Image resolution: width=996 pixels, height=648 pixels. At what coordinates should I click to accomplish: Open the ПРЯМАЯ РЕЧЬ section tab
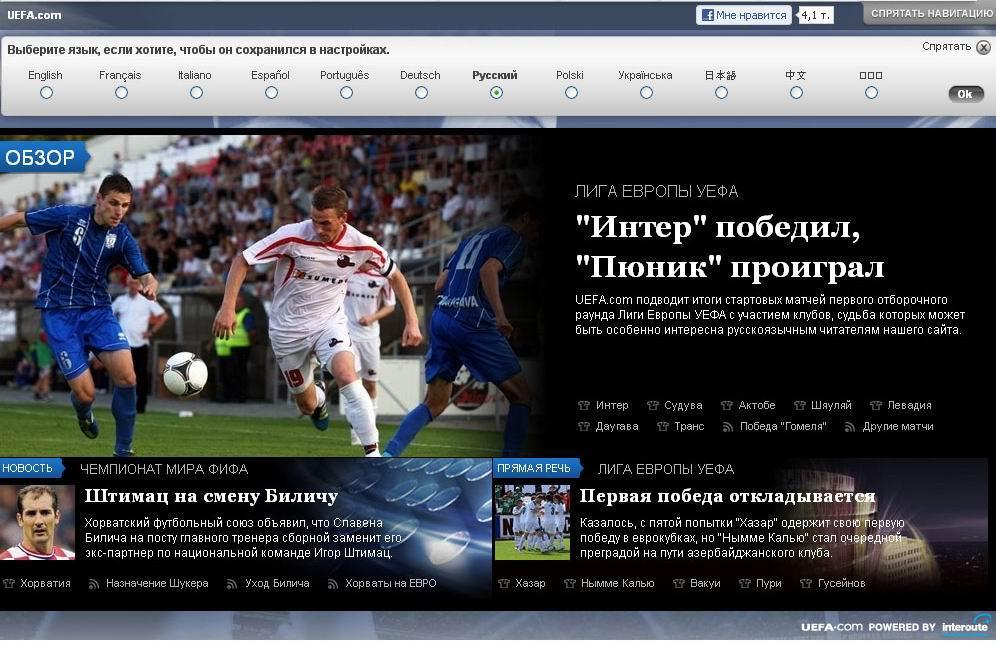[x=535, y=468]
